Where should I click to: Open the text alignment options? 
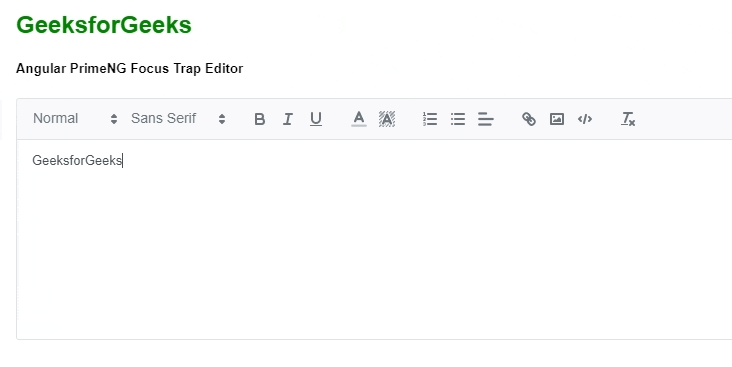coord(486,119)
